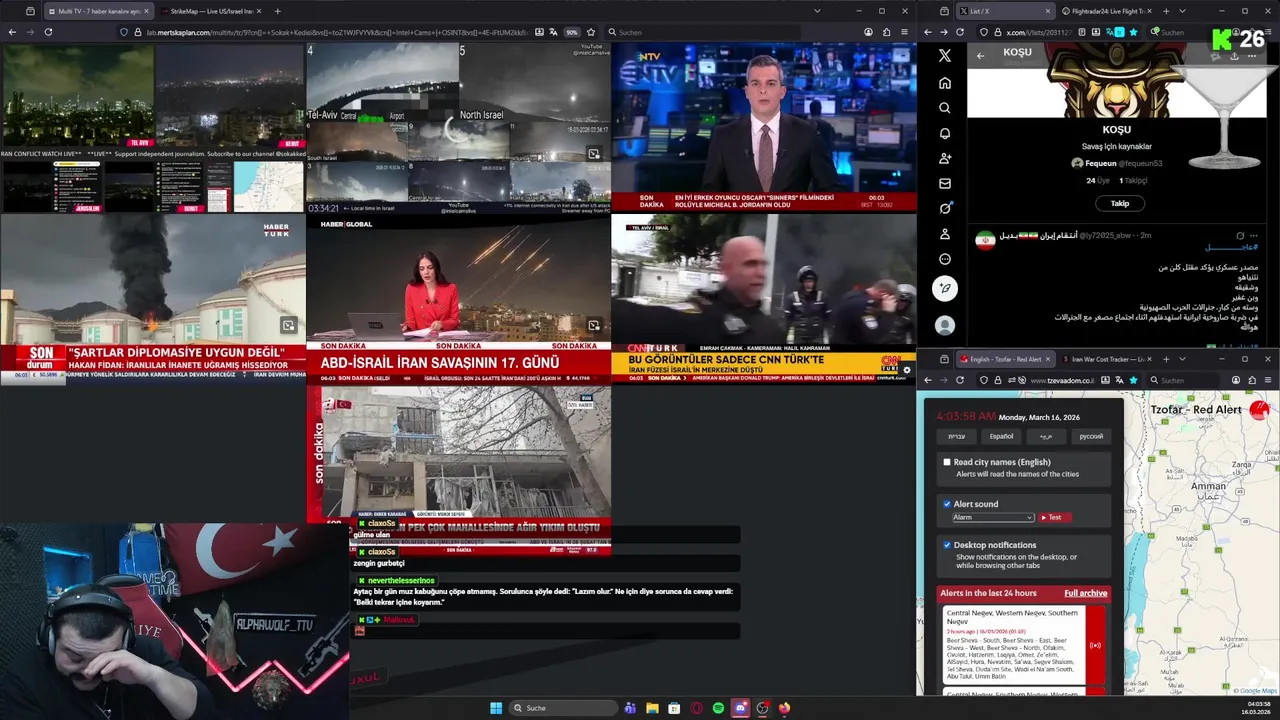
Task: Switch Tzofar language to Hebrew
Action: point(956,436)
